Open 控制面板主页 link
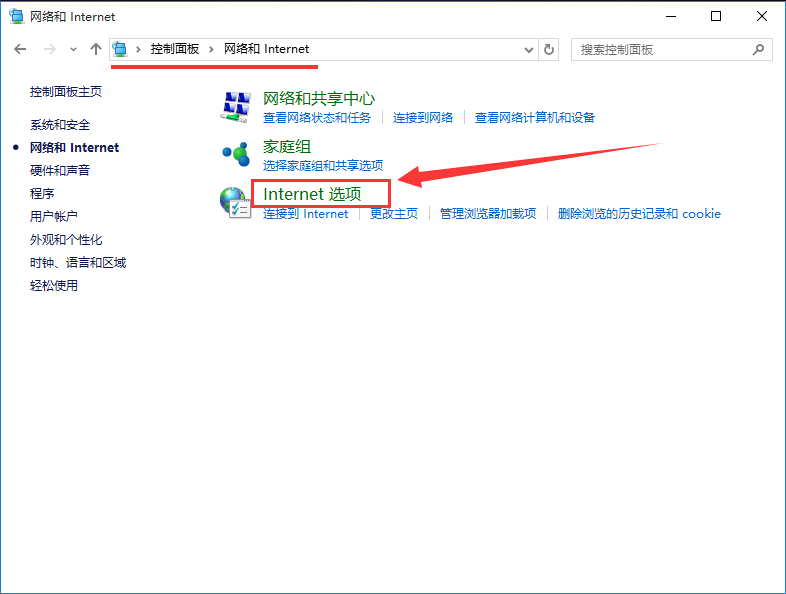Screen dimensions: 786x594 click(x=66, y=92)
